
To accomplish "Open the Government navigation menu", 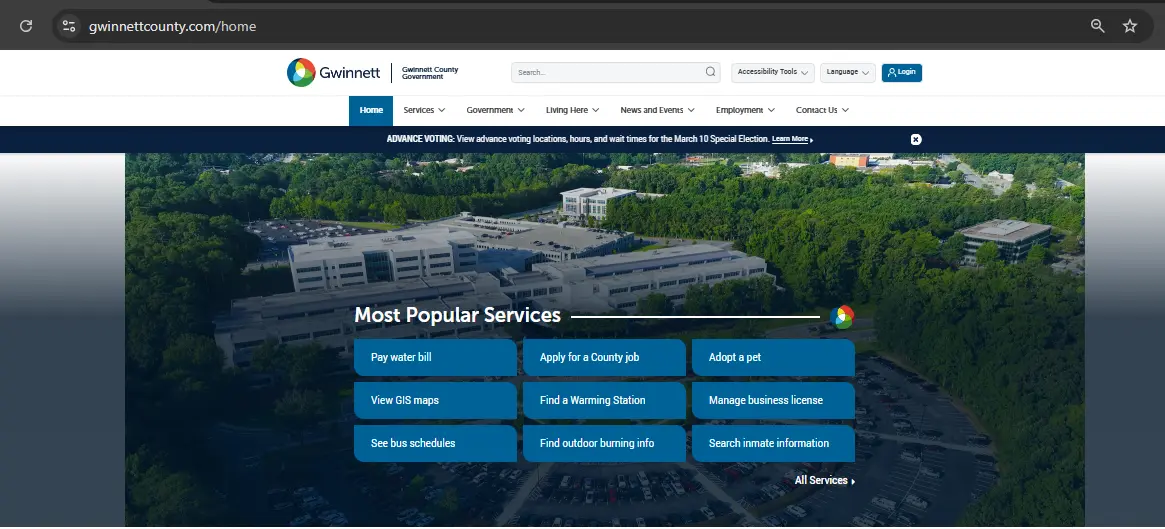I will 495,110.
